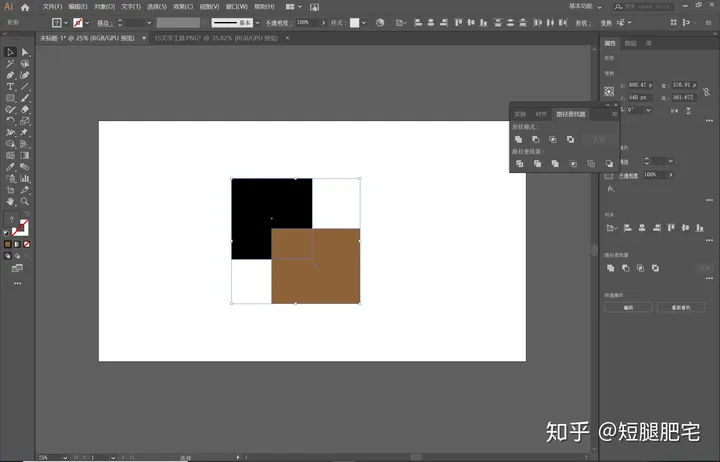The image size is (720, 462).
Task: Open brush definition dropdown labeled 基本
Action: click(257, 23)
